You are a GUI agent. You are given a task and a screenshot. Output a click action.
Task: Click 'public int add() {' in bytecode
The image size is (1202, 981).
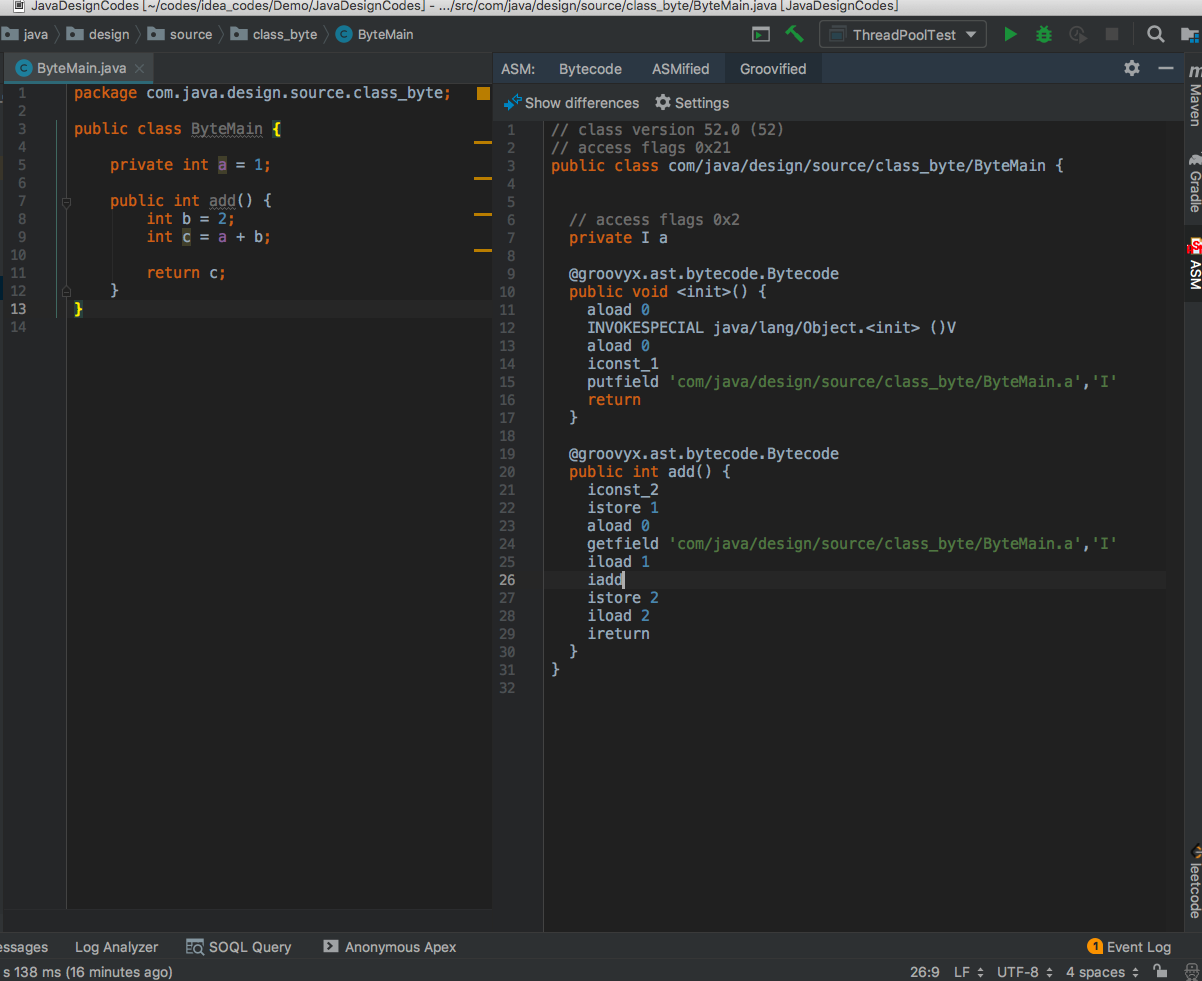(650, 472)
